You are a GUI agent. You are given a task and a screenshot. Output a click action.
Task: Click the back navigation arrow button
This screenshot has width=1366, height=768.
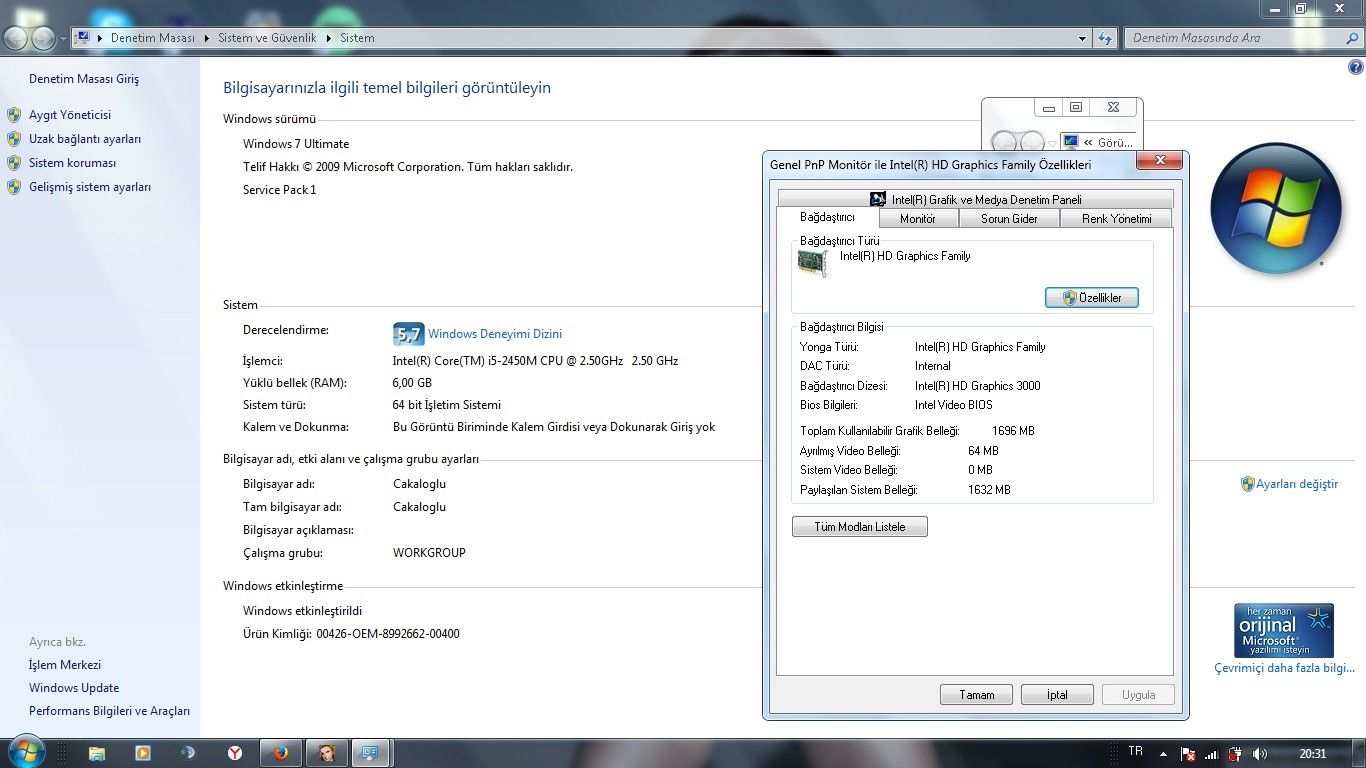(16, 38)
